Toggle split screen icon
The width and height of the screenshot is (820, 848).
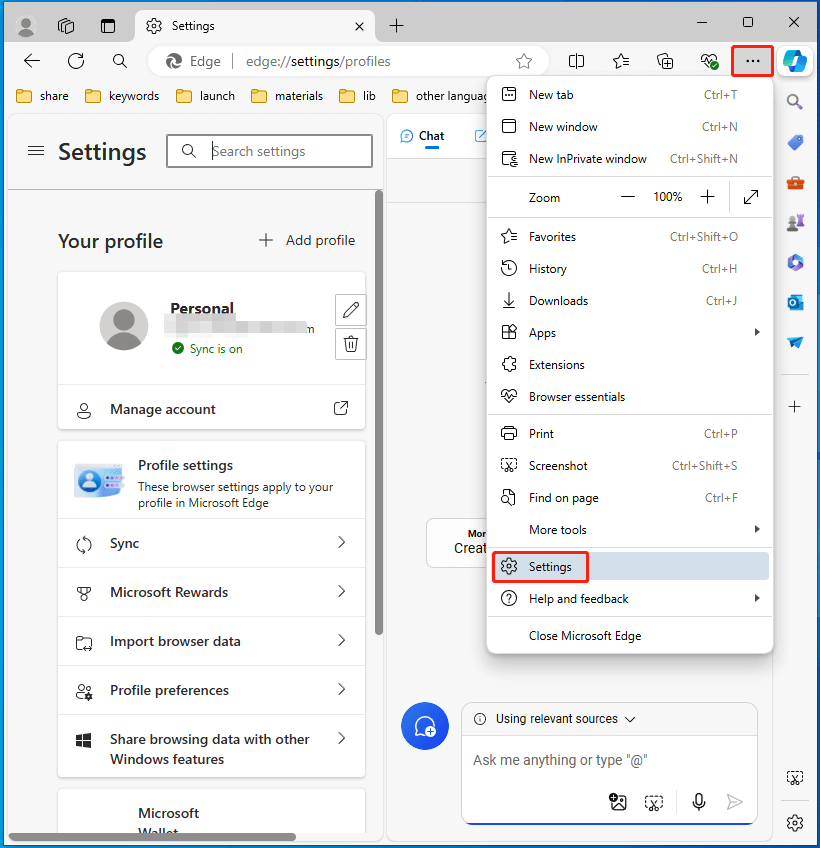577,61
